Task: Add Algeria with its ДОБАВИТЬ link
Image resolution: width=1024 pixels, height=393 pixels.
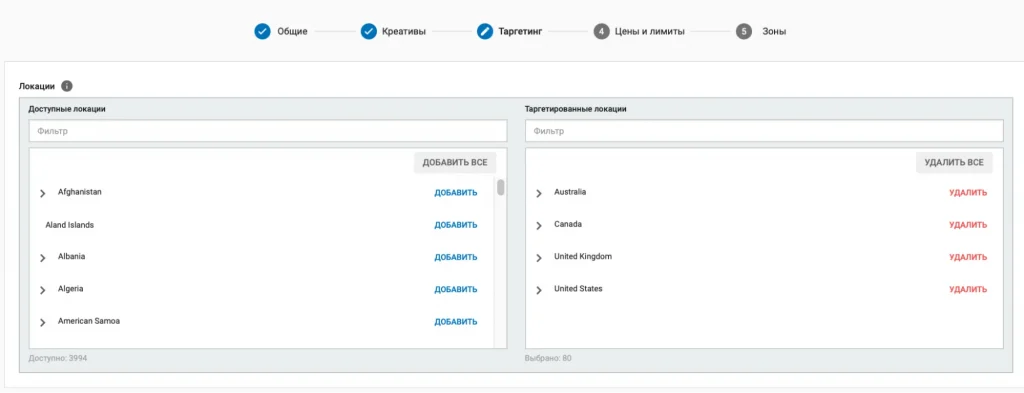Action: tap(456, 289)
